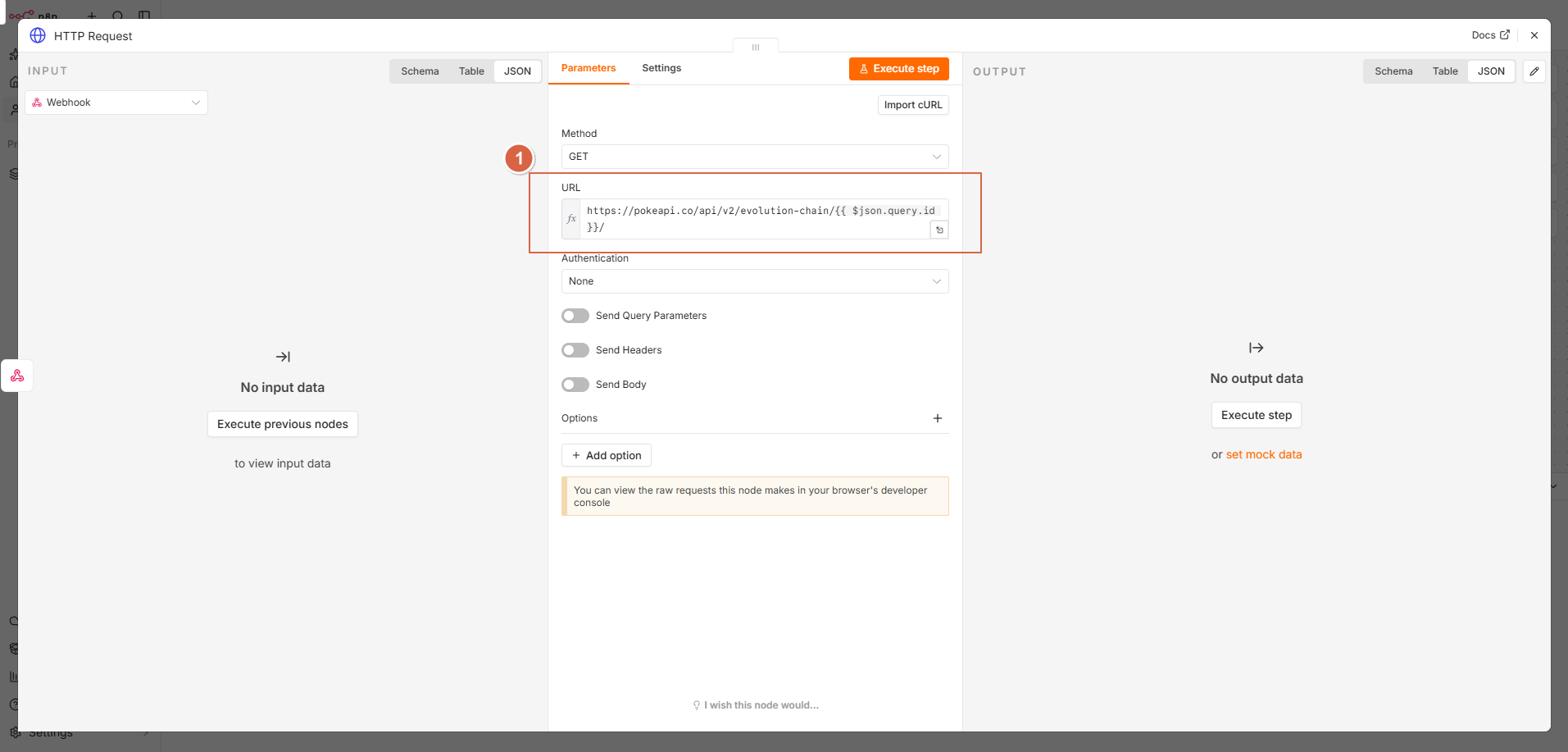
Task: Open the Authentication dropdown set to None
Action: click(755, 281)
